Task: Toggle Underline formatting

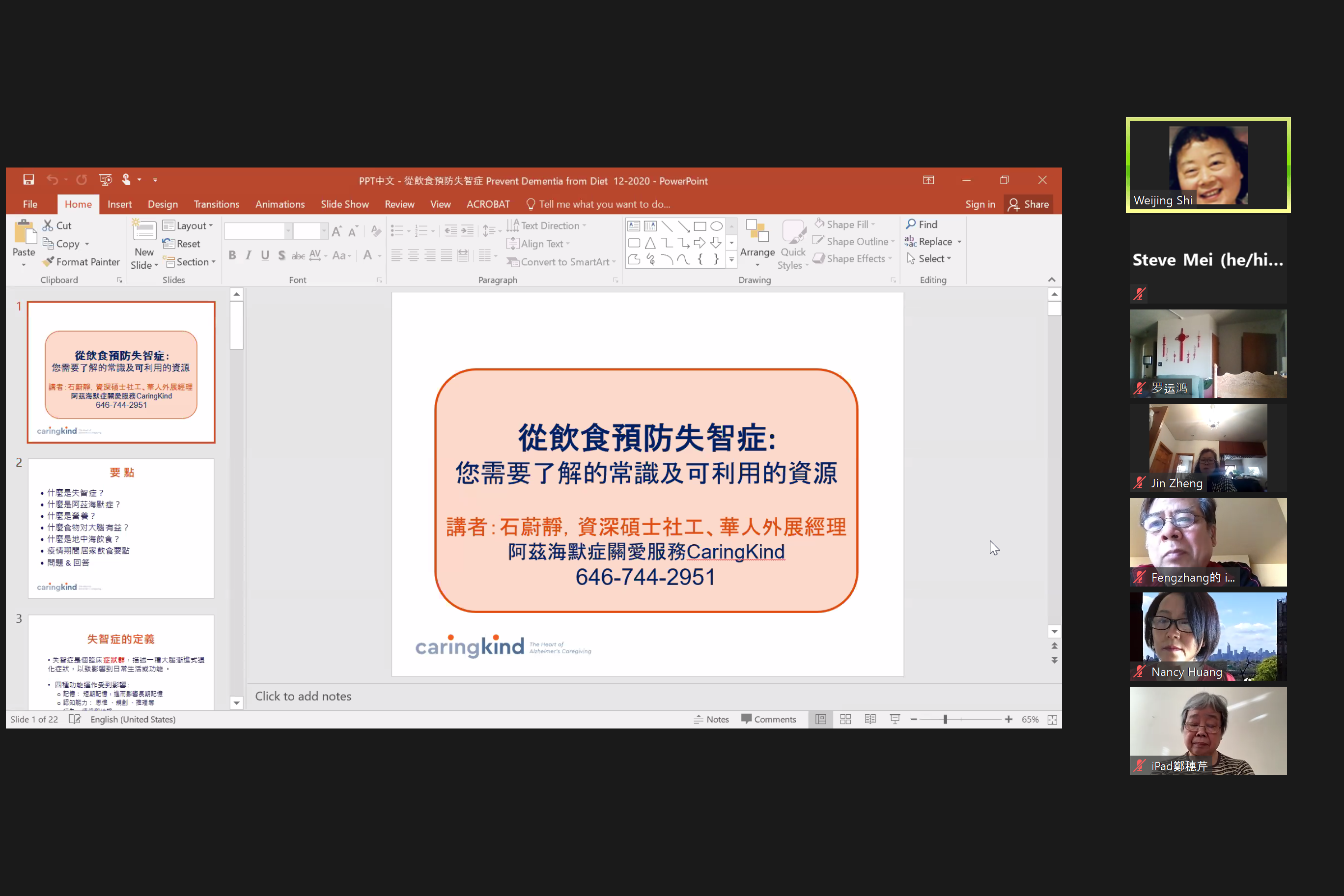Action: tap(265, 255)
